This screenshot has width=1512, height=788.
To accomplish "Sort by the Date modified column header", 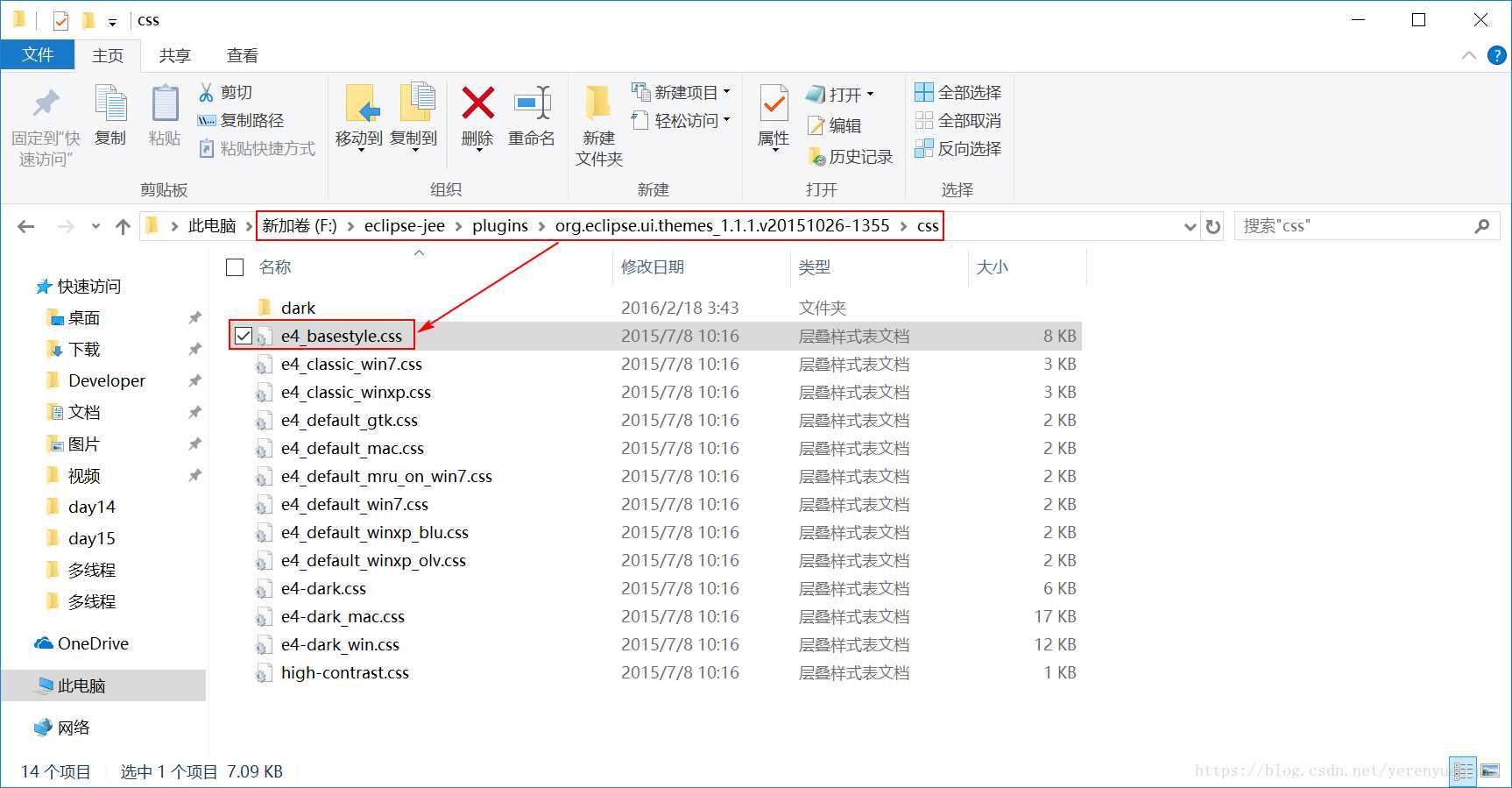I will point(653,267).
